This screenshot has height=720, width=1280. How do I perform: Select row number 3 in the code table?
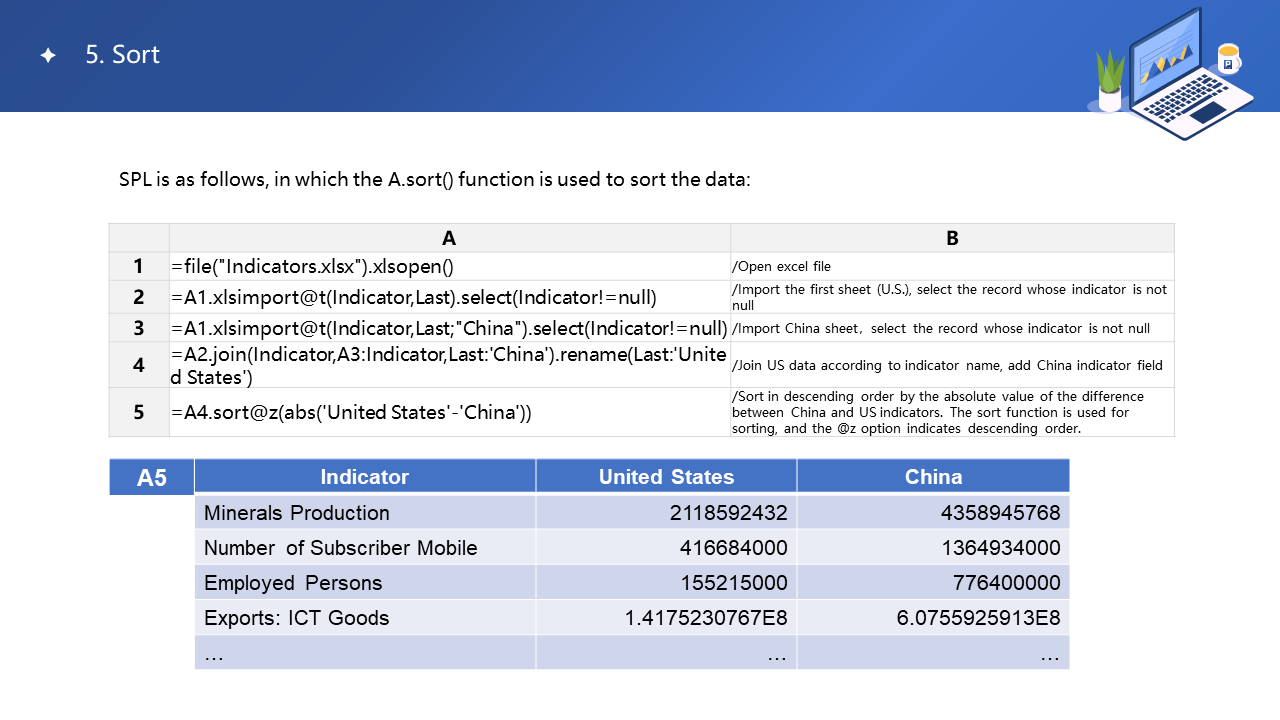coord(139,328)
